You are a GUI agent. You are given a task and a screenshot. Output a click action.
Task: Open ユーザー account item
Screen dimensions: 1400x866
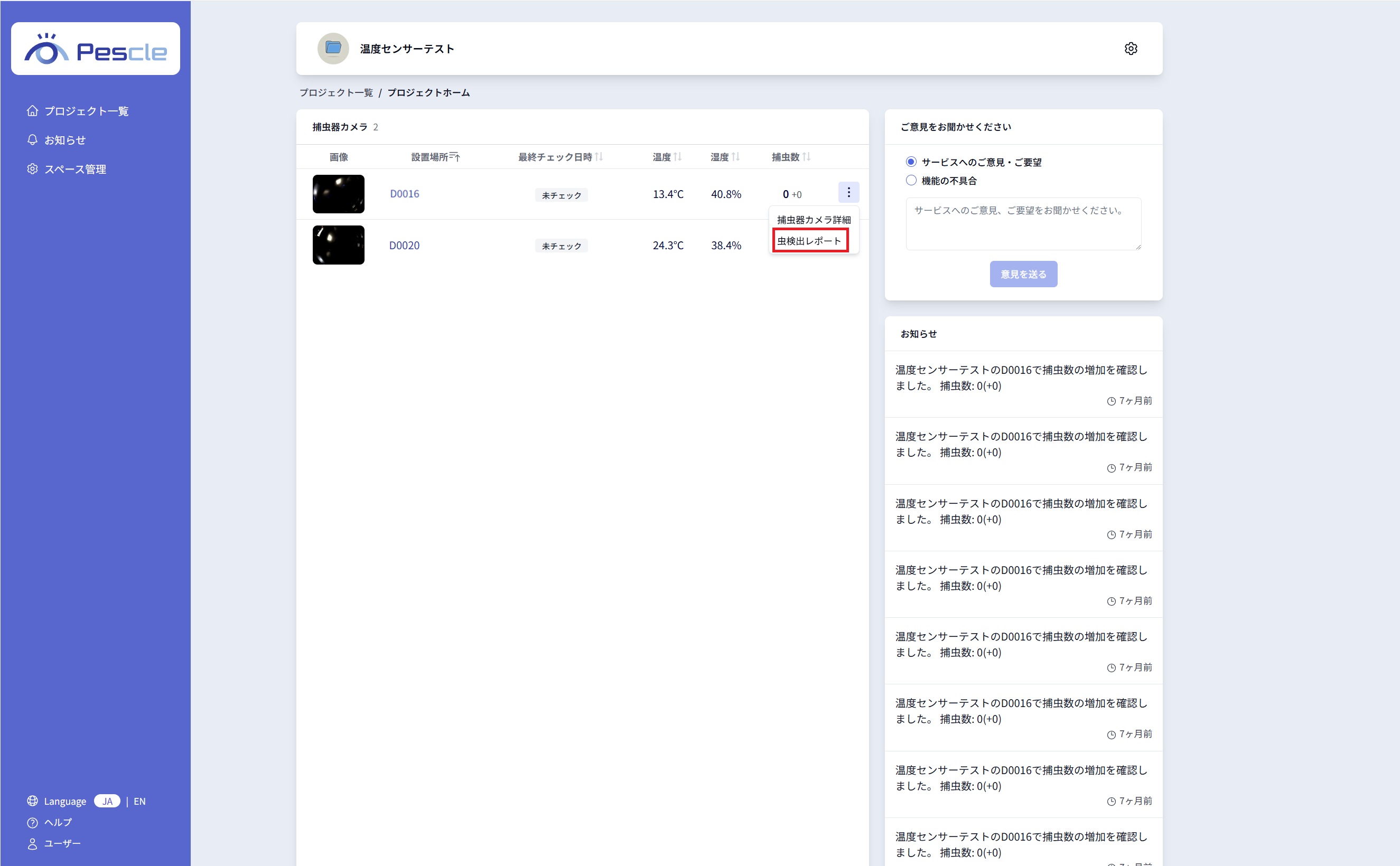point(62,843)
